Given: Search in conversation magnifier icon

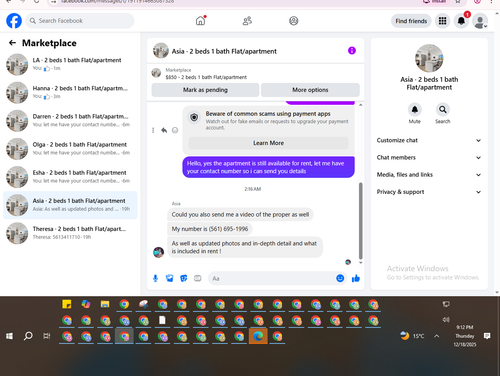Looking at the screenshot, I should (x=443, y=110).
